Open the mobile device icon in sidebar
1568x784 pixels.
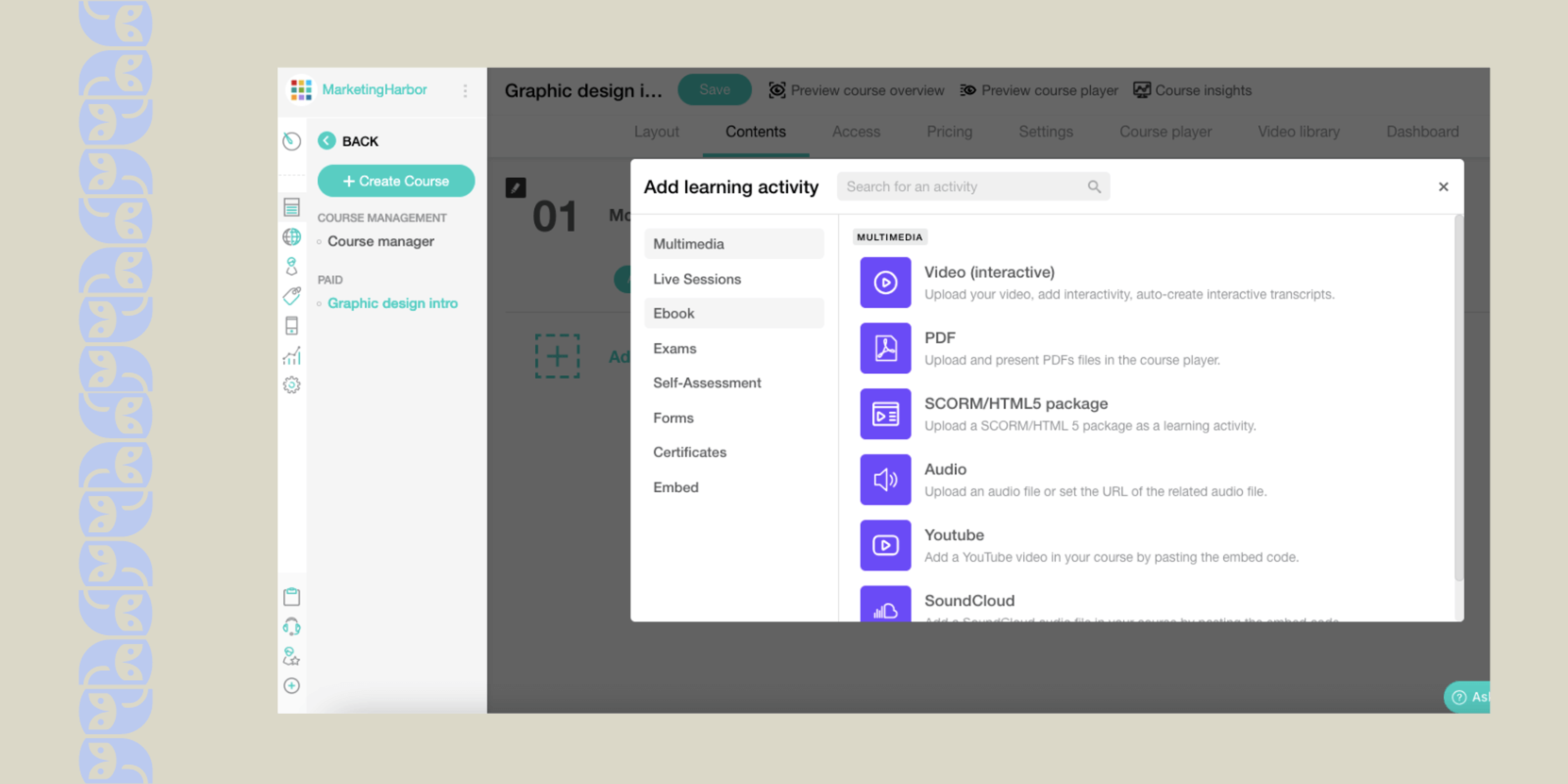(x=292, y=326)
